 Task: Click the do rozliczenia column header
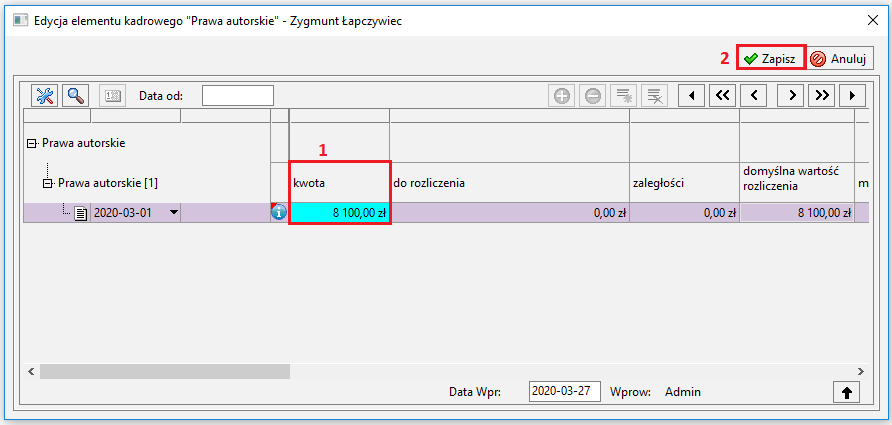pyautogui.click(x=509, y=183)
